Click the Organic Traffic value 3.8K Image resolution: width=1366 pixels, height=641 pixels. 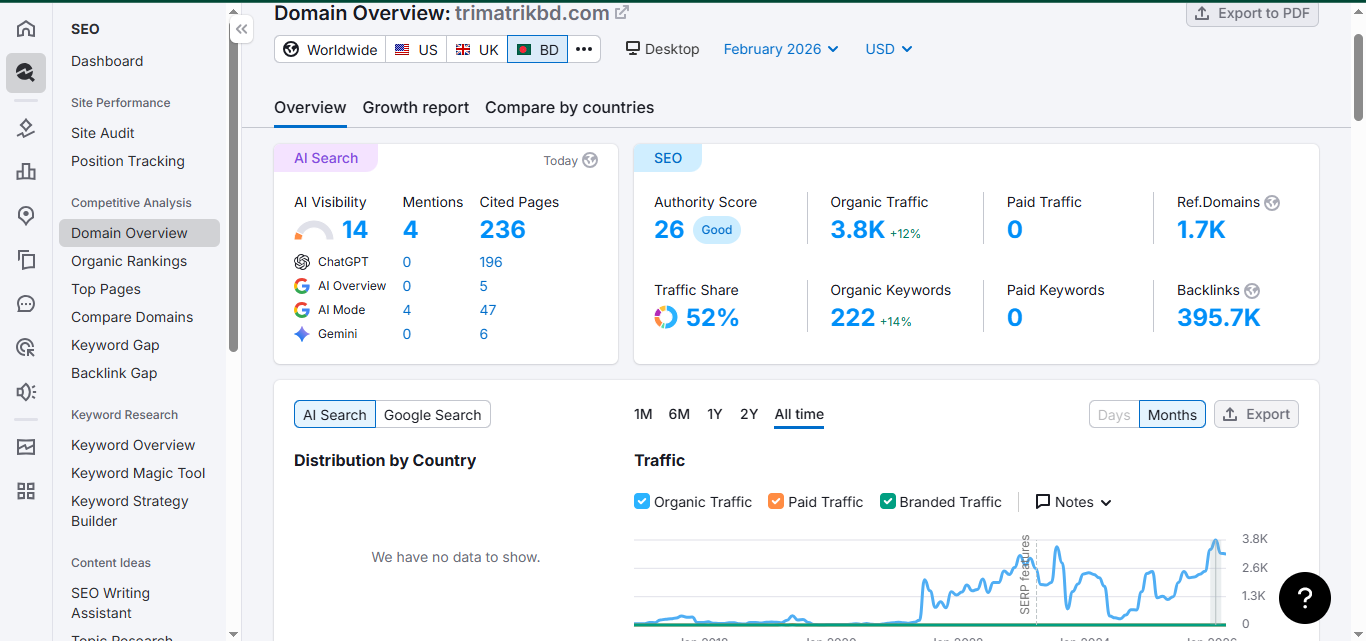tap(857, 230)
